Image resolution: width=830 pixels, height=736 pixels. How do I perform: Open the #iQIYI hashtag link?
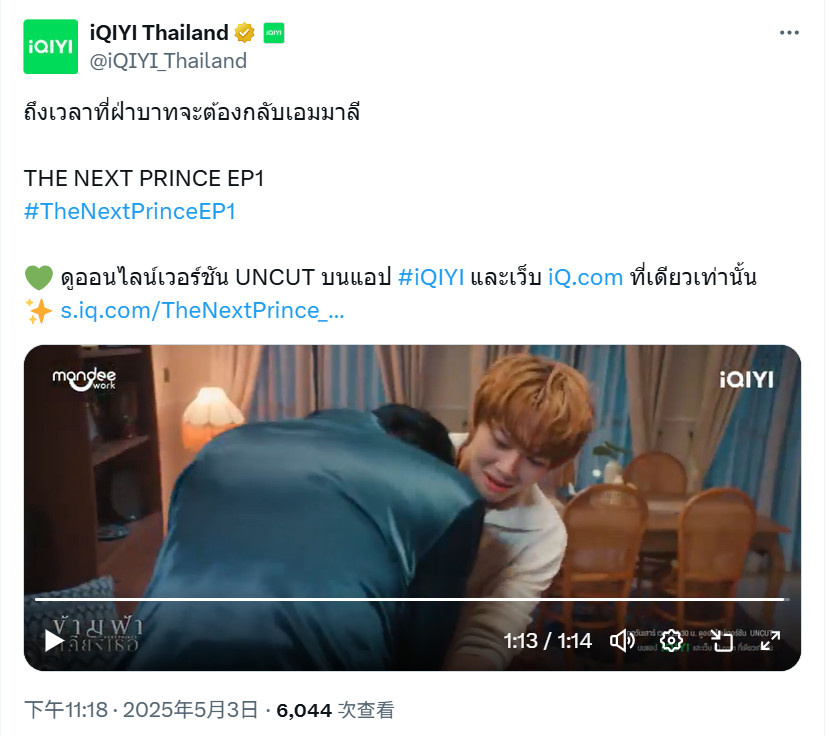pyautogui.click(x=431, y=277)
